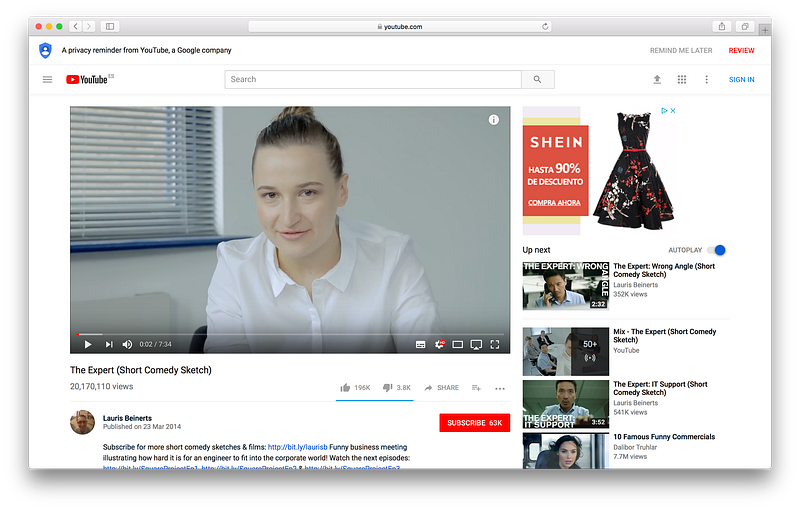Click the search magnifier button

[x=537, y=80]
